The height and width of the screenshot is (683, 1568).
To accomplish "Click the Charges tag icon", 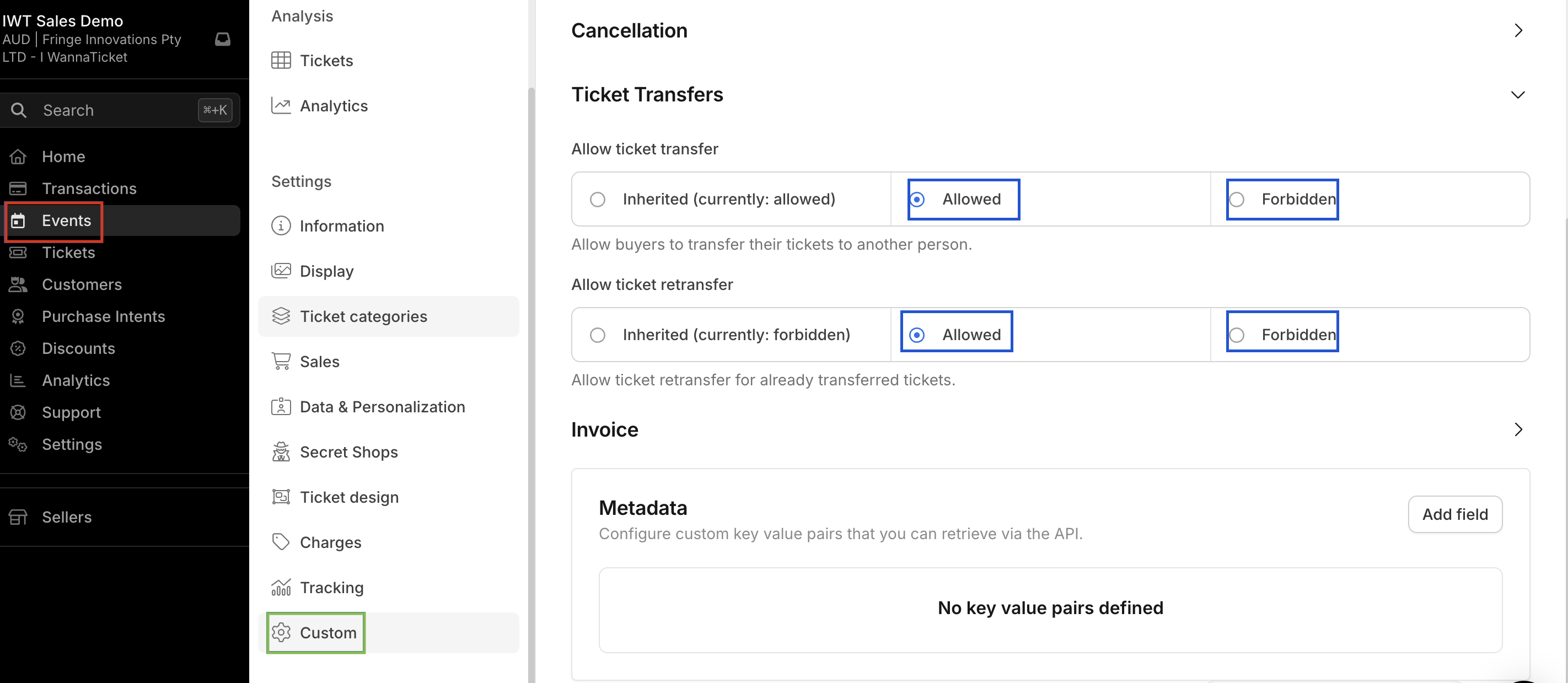I will [x=281, y=542].
